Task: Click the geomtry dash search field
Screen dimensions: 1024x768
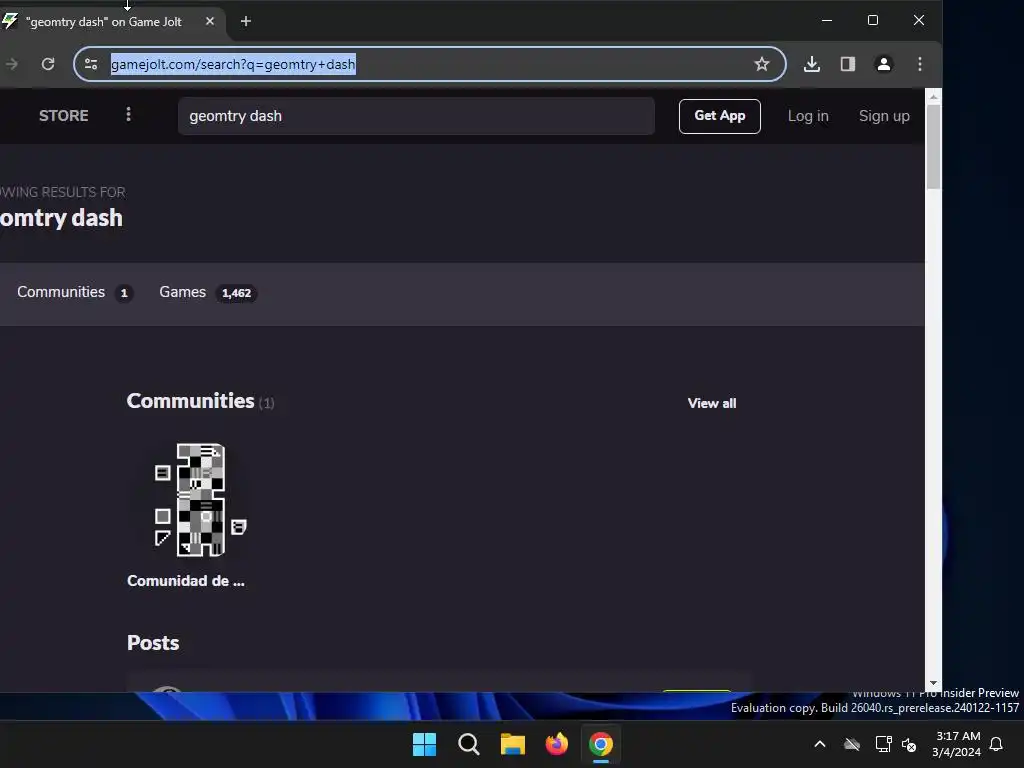Action: (x=416, y=116)
